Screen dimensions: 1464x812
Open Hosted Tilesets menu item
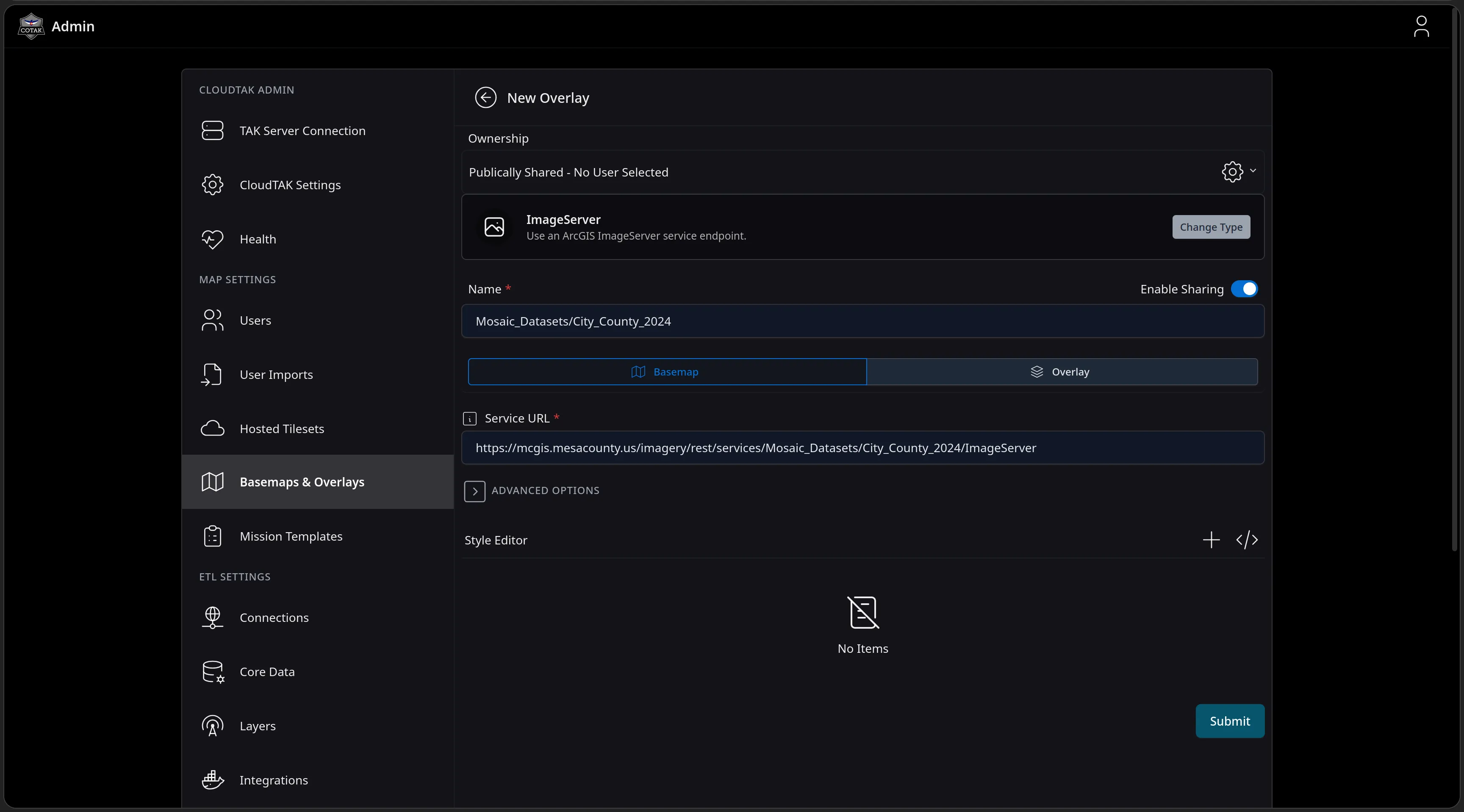click(x=318, y=429)
